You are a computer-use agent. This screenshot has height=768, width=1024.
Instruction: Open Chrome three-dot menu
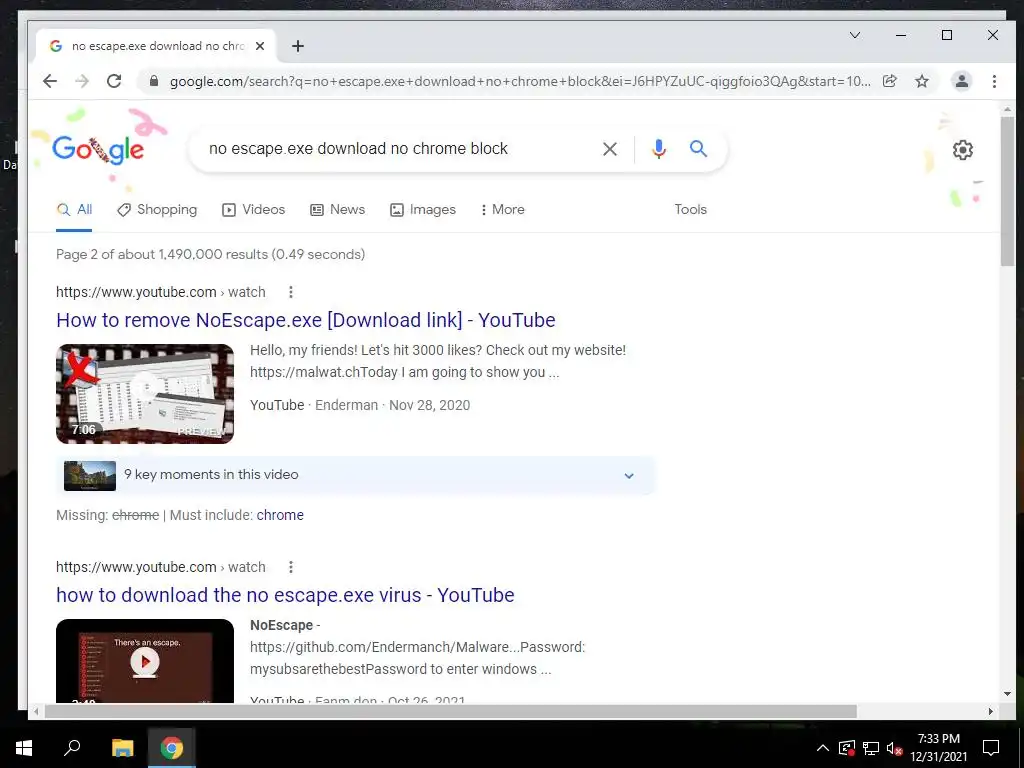[994, 81]
